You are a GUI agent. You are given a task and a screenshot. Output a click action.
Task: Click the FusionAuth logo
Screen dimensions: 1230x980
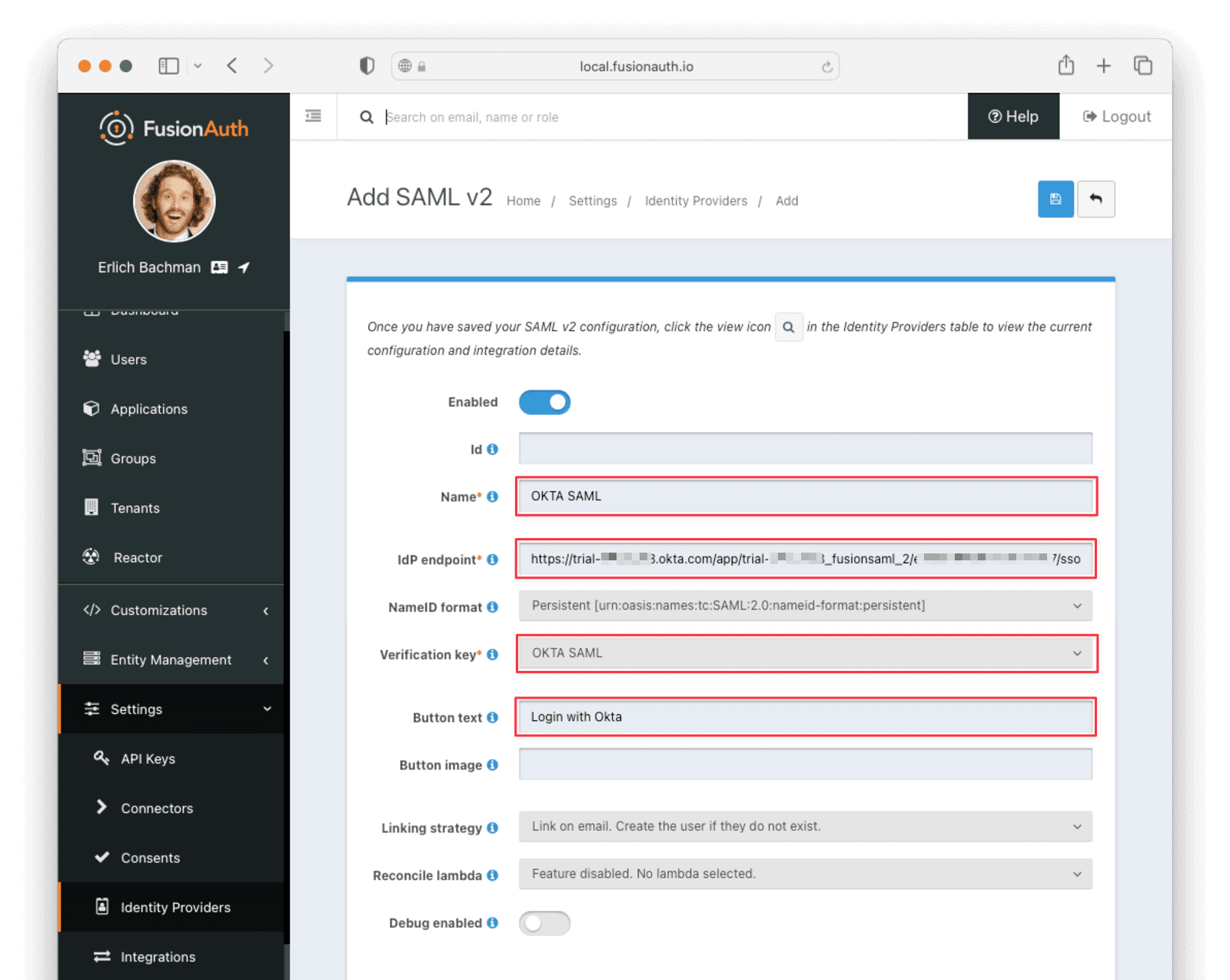[x=174, y=128]
